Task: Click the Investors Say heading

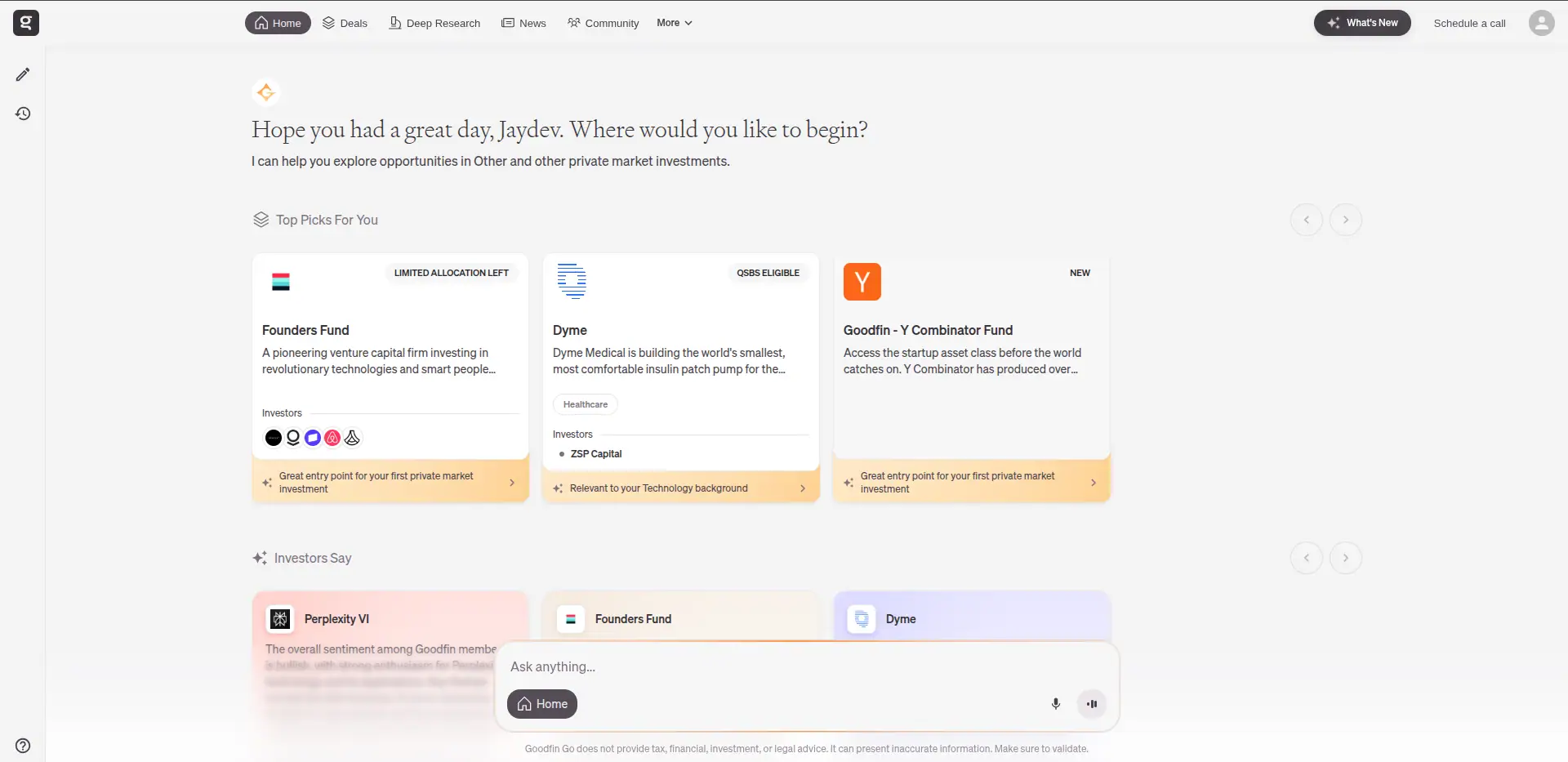Action: click(313, 558)
